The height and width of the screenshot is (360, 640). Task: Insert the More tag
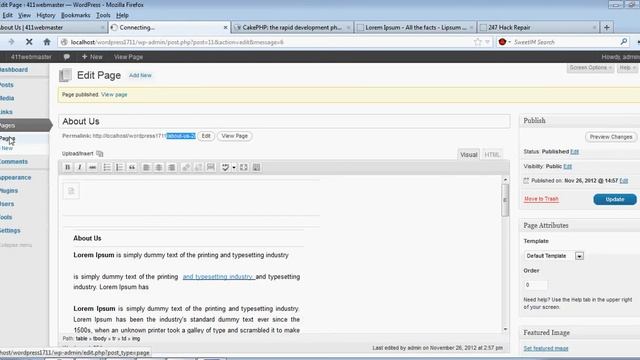point(211,167)
